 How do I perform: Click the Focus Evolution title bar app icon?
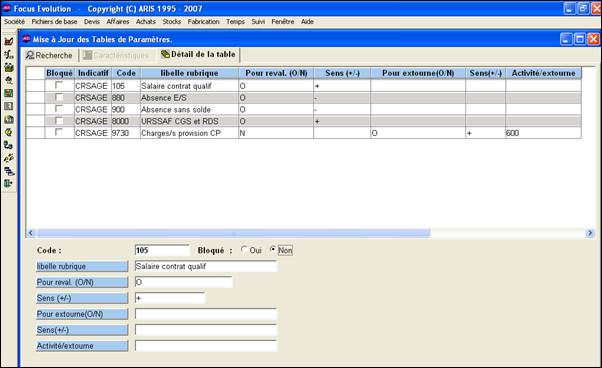[7, 8]
